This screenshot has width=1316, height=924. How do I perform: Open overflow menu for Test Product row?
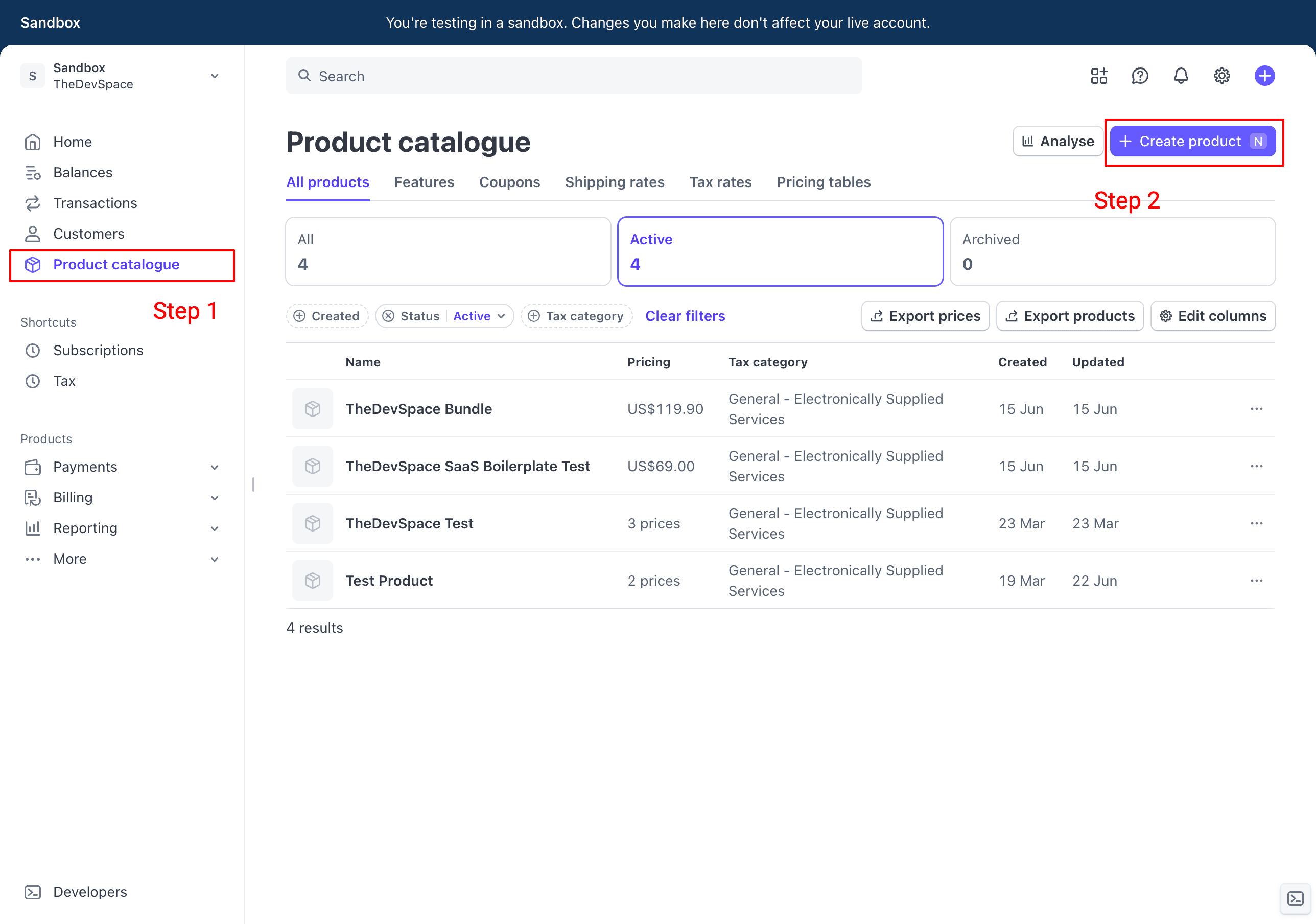(1256, 581)
